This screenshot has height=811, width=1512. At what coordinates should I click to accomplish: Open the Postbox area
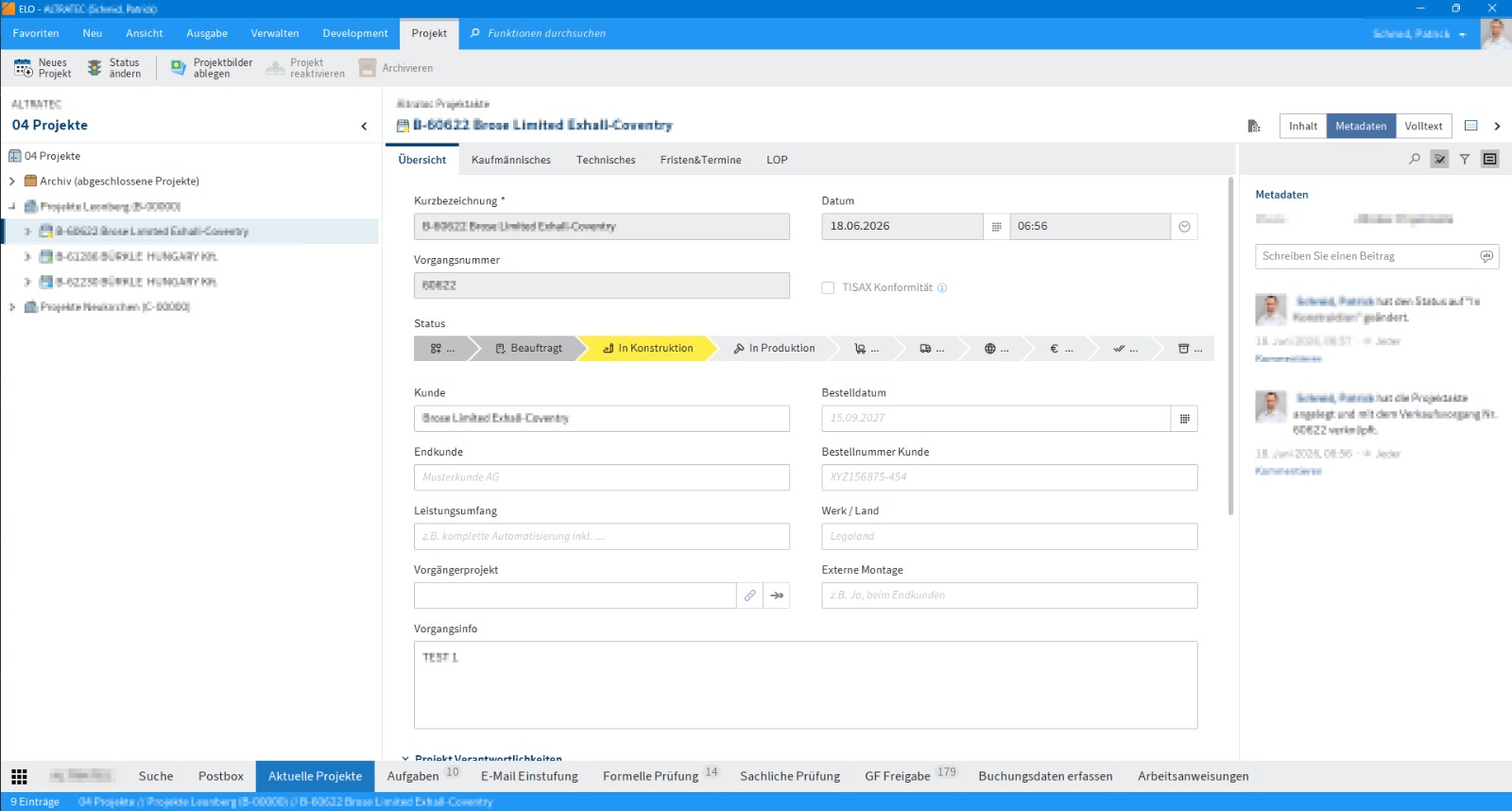(x=221, y=776)
